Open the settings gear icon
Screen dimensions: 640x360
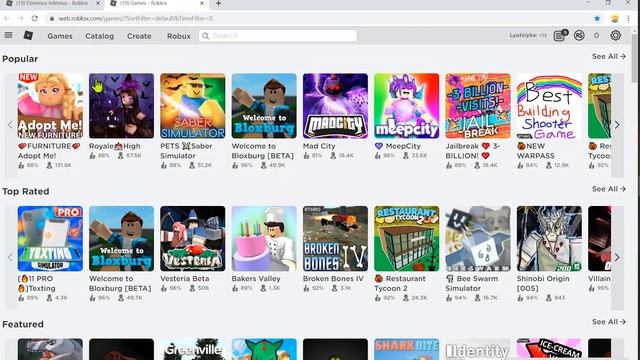tap(616, 36)
